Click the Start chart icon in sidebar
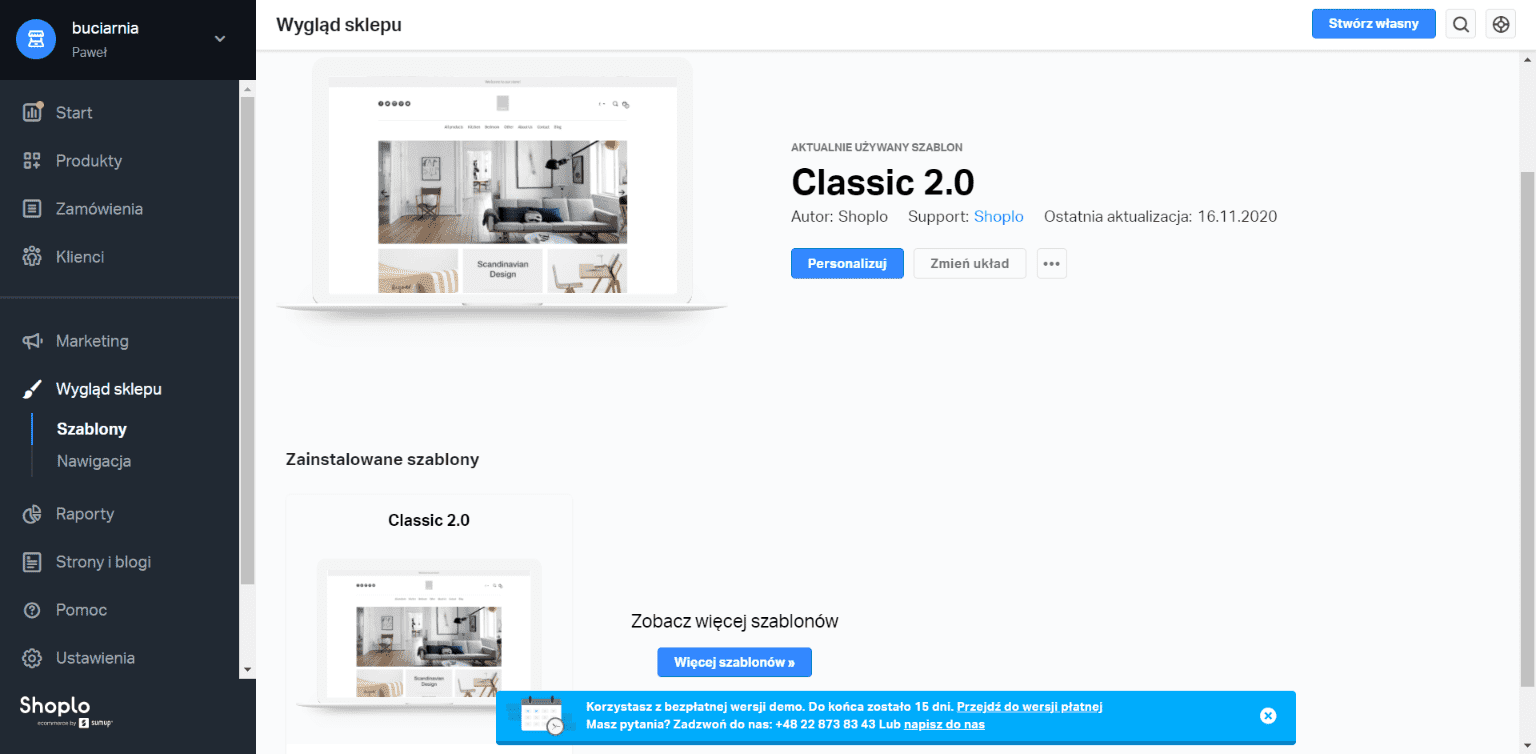Viewport: 1536px width, 754px height. (x=33, y=112)
